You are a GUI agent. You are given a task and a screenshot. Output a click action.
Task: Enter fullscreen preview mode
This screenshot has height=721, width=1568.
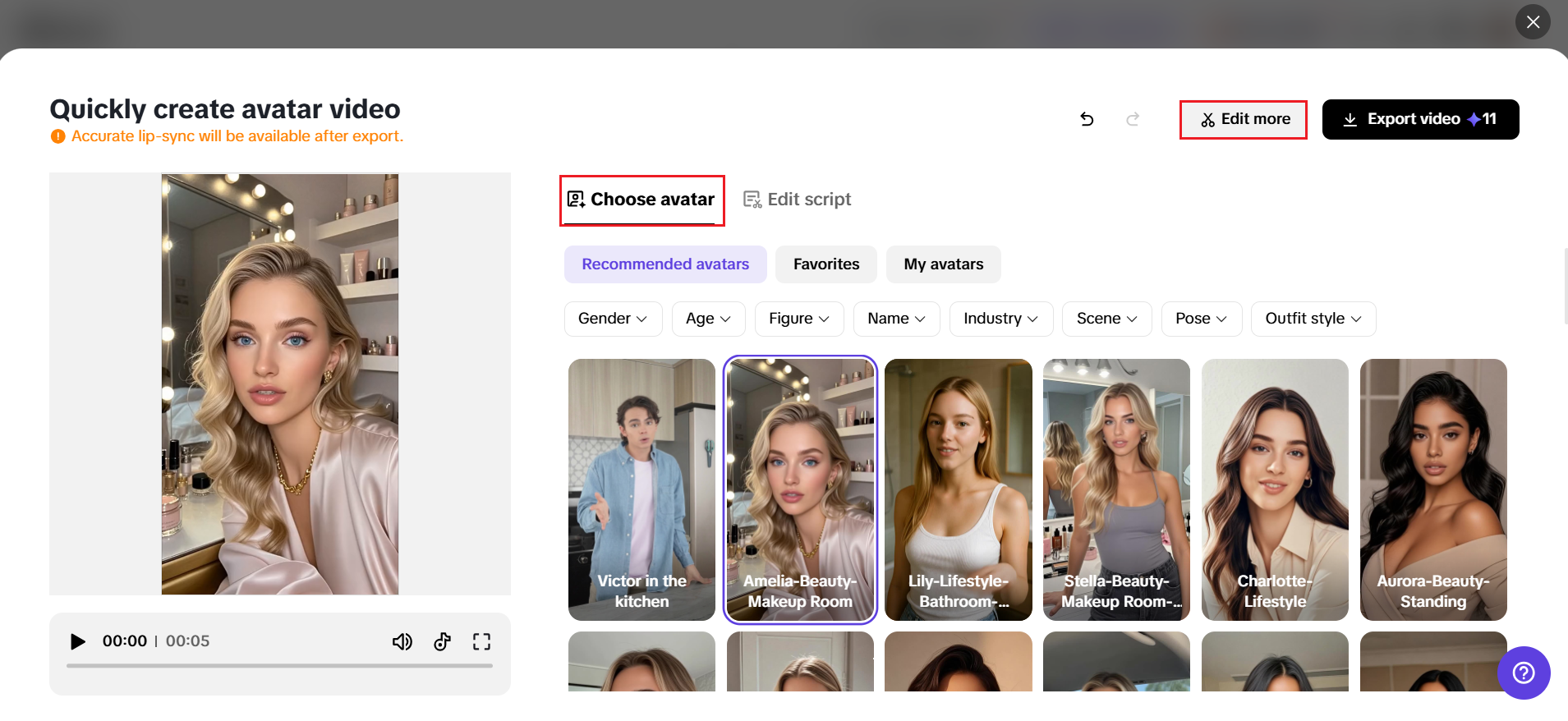(482, 641)
